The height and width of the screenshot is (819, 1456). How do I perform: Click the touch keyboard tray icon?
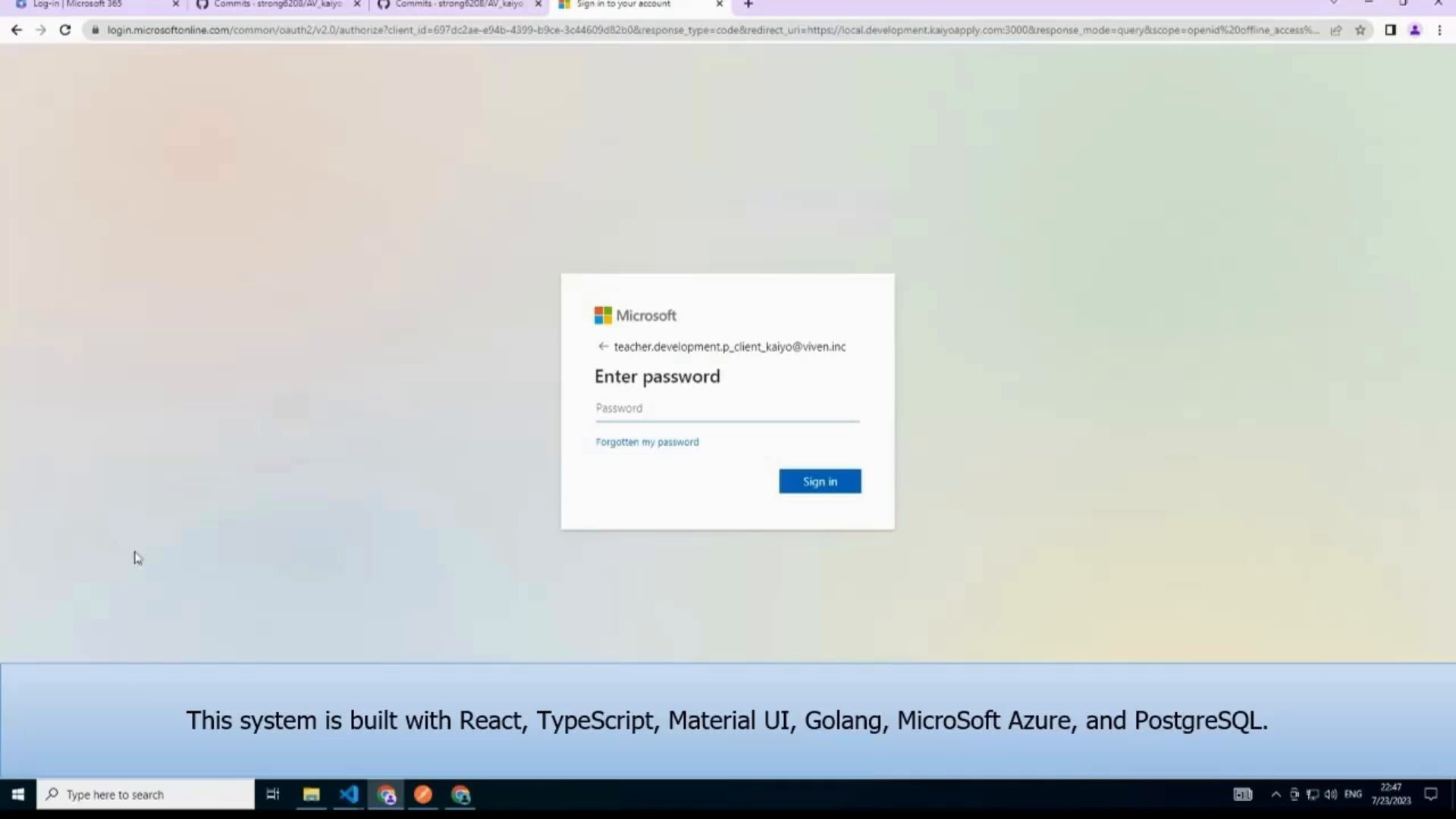[x=1243, y=795]
